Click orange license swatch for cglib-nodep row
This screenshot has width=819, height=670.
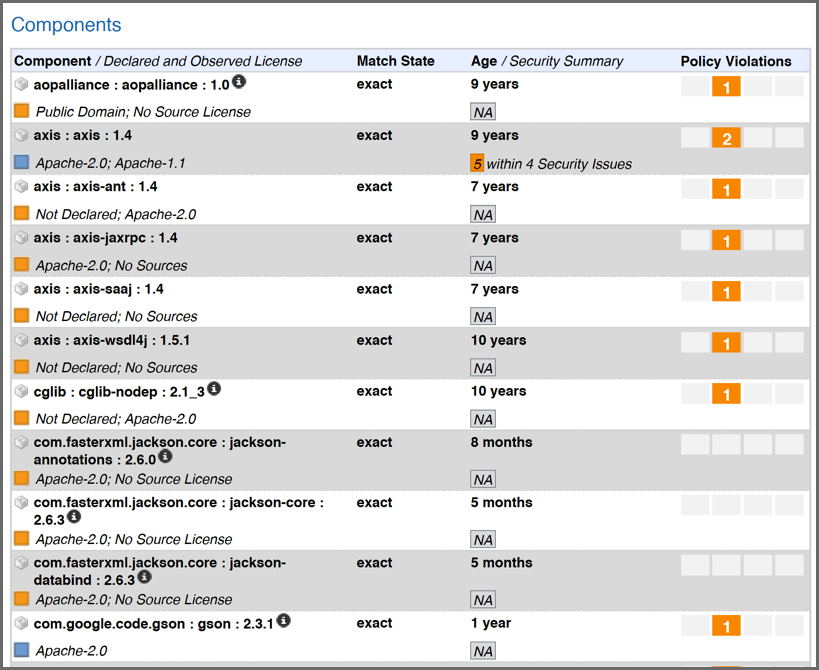(21, 418)
